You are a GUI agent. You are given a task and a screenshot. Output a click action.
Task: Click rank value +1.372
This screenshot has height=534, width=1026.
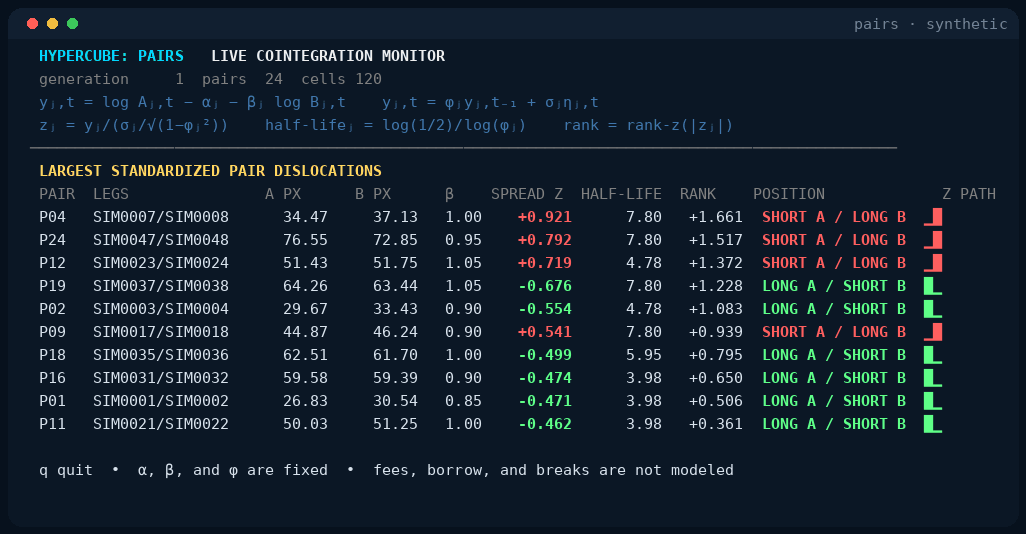pos(716,263)
